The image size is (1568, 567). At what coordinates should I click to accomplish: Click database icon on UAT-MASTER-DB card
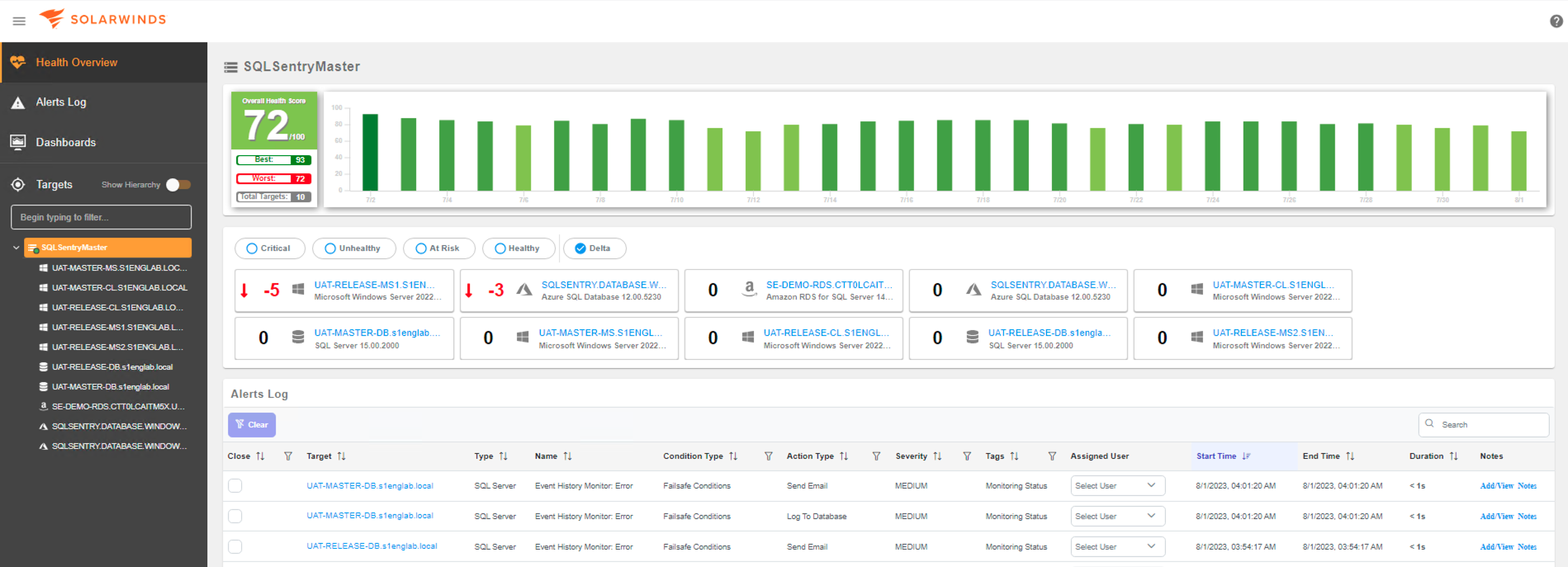pyautogui.click(x=298, y=338)
